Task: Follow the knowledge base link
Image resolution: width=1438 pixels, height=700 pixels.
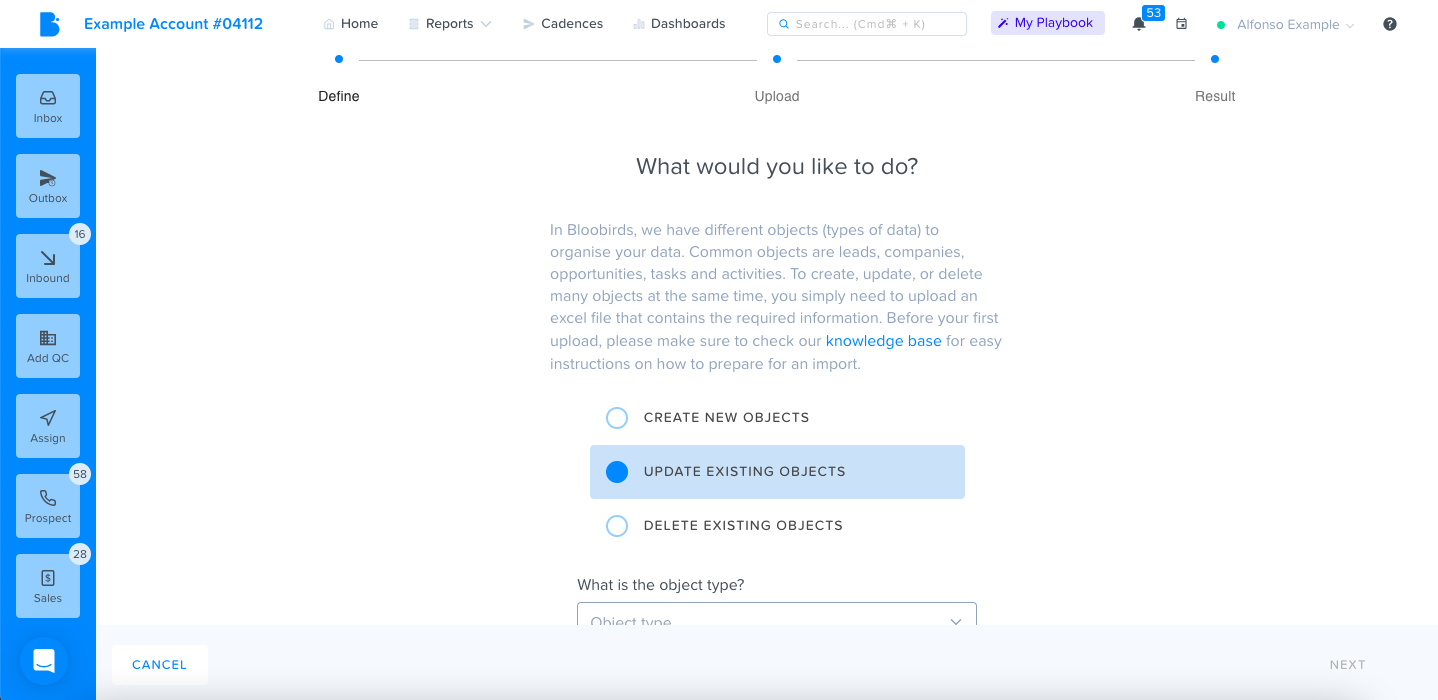Action: tap(884, 341)
